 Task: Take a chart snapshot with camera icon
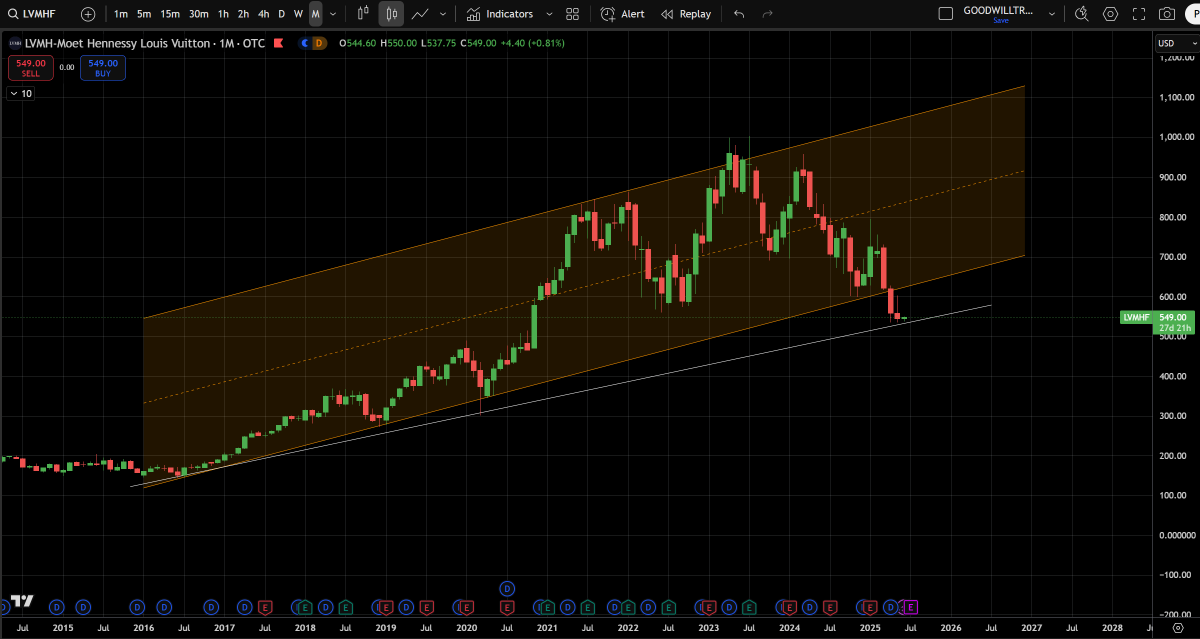(1166, 14)
